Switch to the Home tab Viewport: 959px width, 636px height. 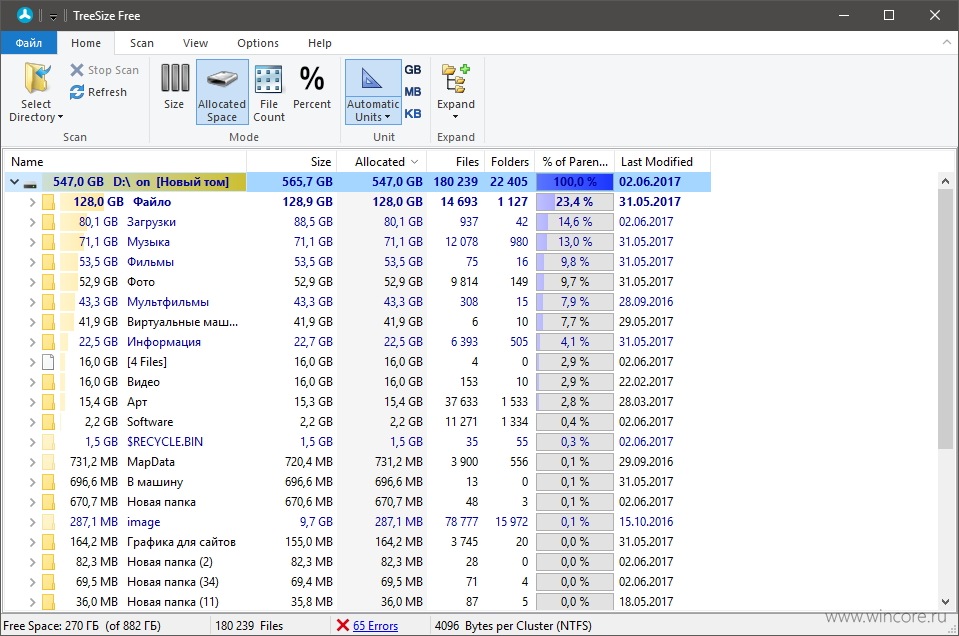coord(86,43)
